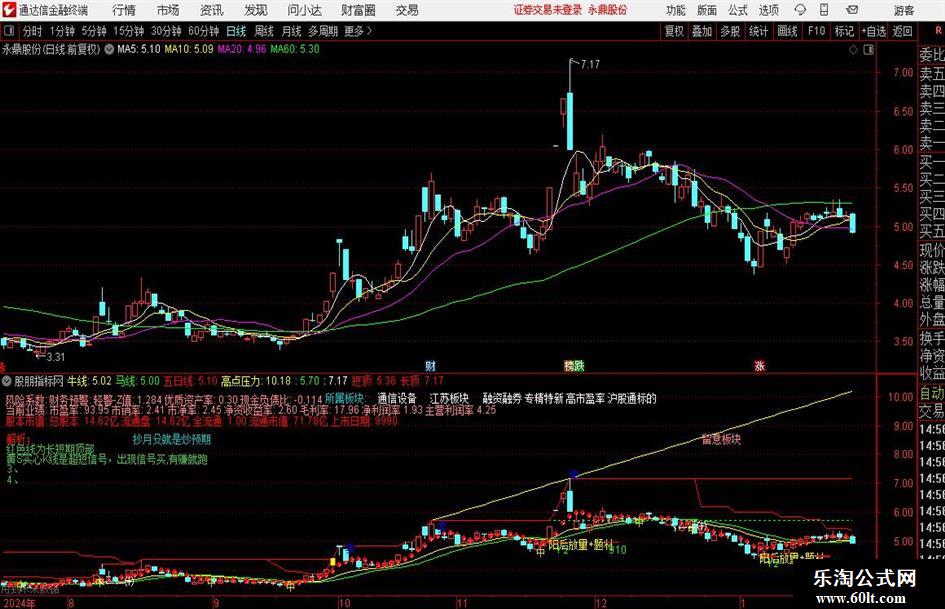Expand the 更多 period options
Image resolution: width=945 pixels, height=609 pixels.
[358, 31]
